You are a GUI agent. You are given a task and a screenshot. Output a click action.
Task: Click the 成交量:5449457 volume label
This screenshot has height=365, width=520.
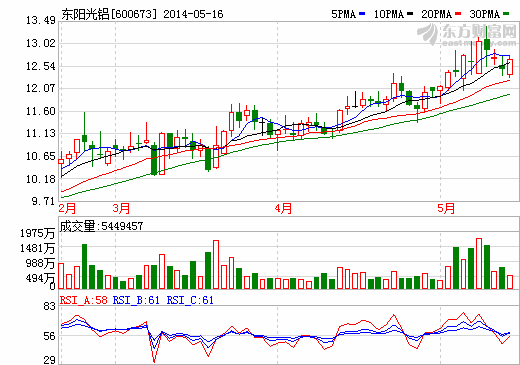[x=101, y=226]
